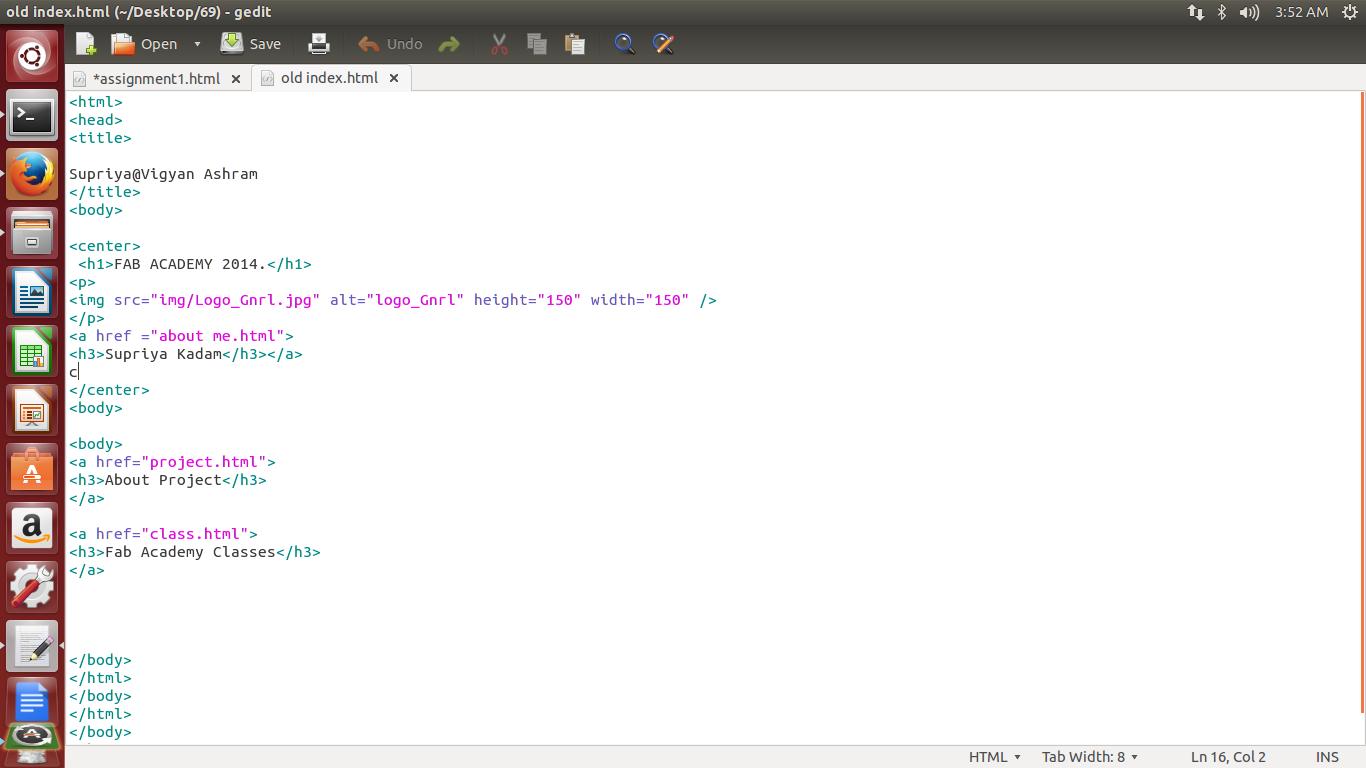Save the current file
Viewport: 1366px width, 768px height.
point(251,44)
